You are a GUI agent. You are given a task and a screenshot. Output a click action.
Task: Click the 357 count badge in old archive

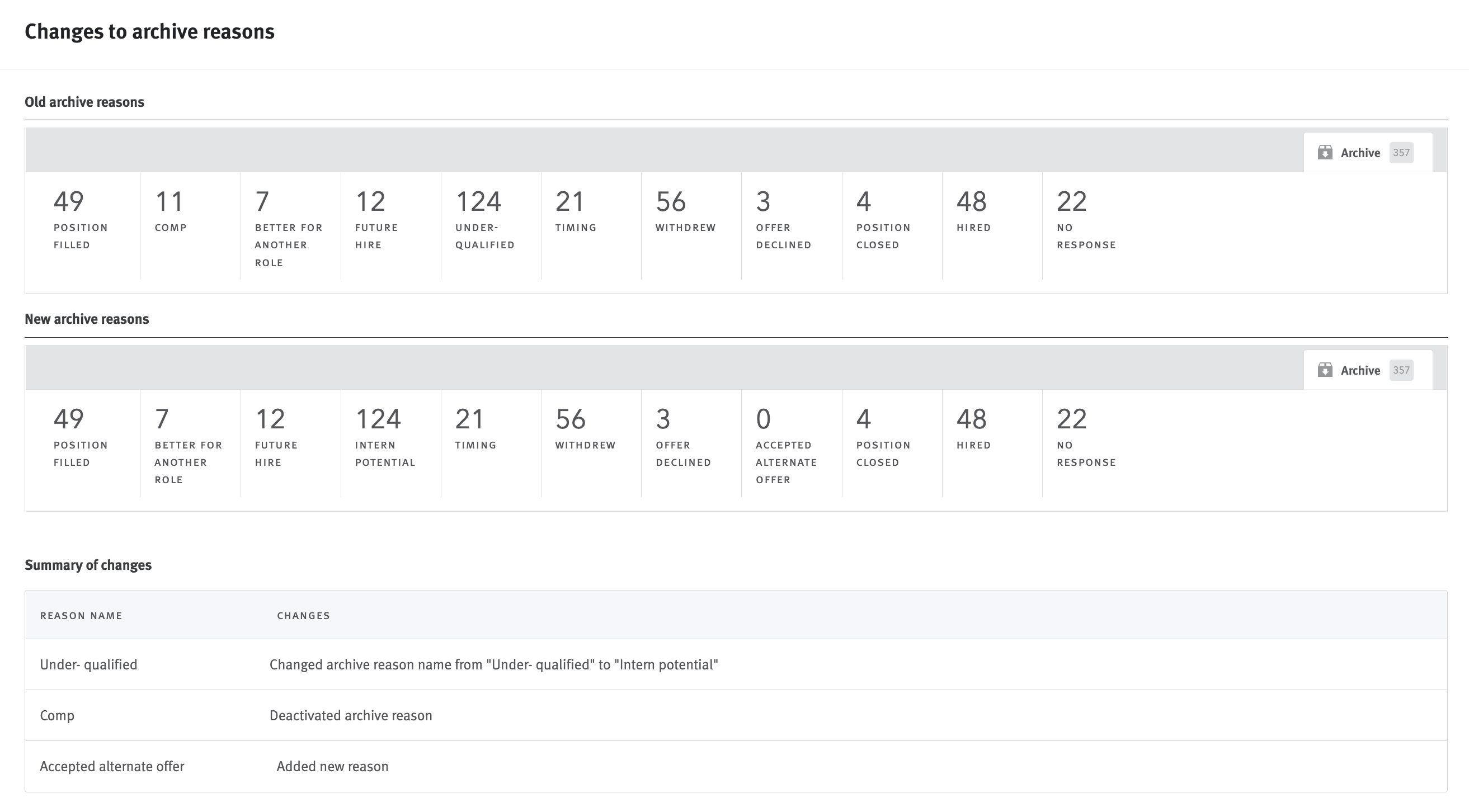click(x=1401, y=152)
